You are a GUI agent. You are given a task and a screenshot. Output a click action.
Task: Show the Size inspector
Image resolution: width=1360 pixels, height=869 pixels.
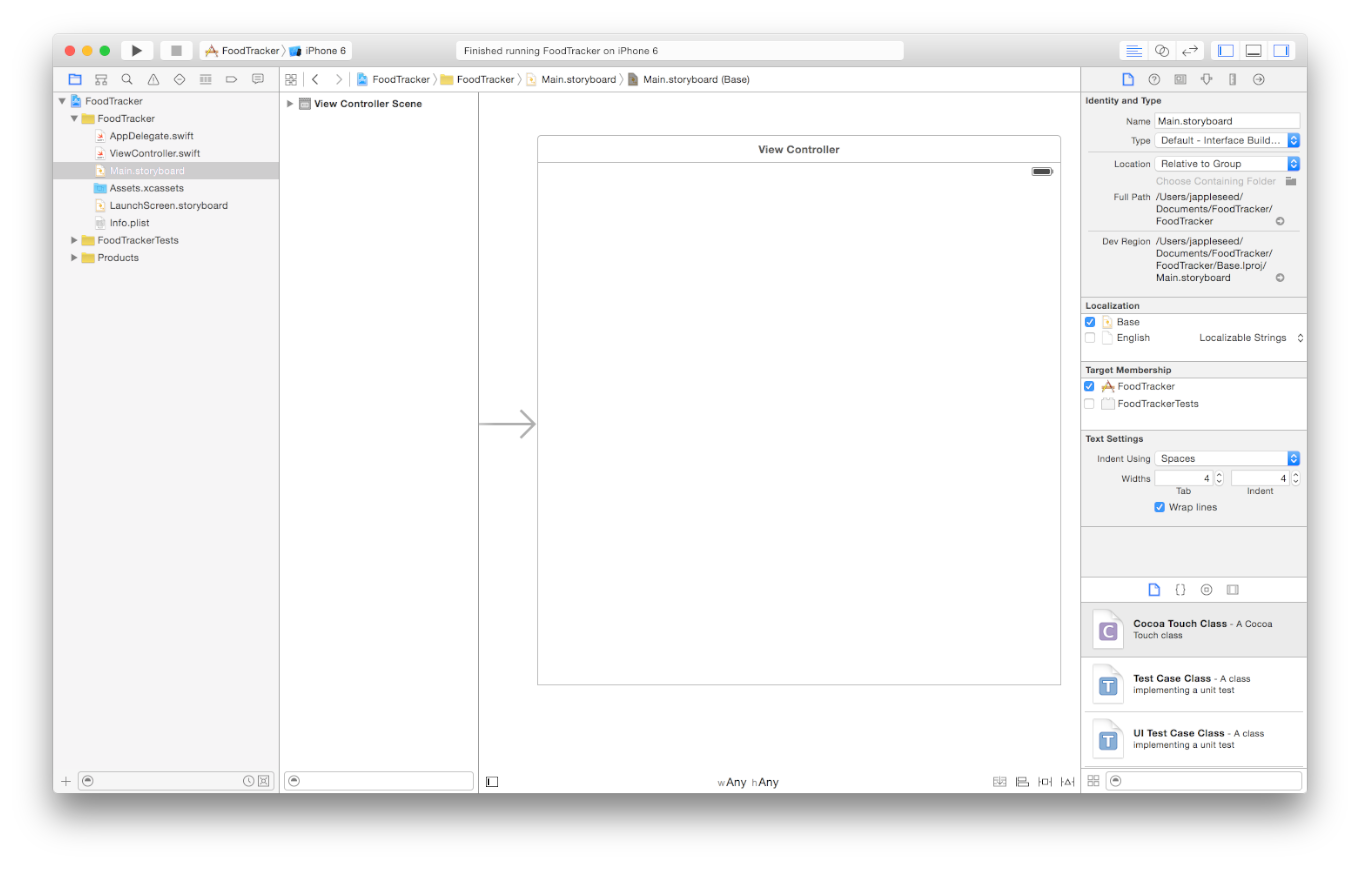pyautogui.click(x=1232, y=79)
